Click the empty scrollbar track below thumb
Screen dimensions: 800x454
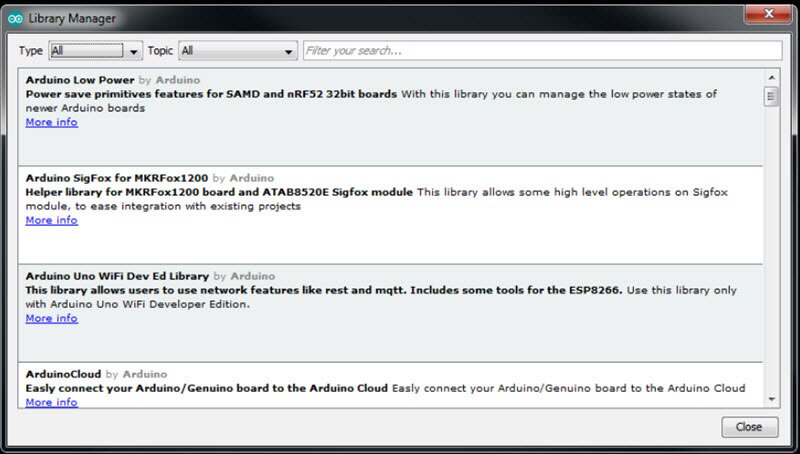(x=771, y=250)
